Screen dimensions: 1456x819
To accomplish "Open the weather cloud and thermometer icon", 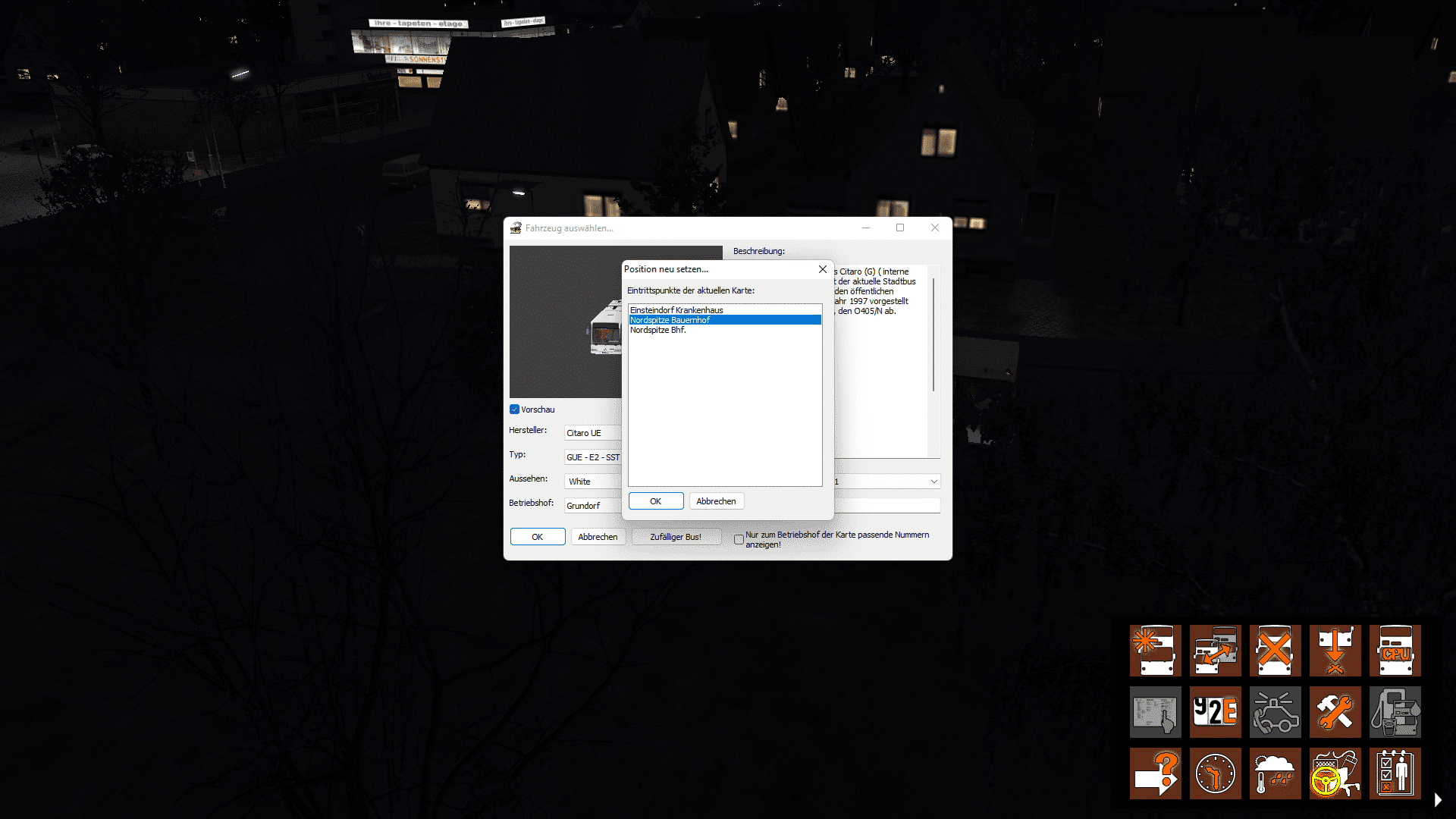I will [x=1275, y=773].
